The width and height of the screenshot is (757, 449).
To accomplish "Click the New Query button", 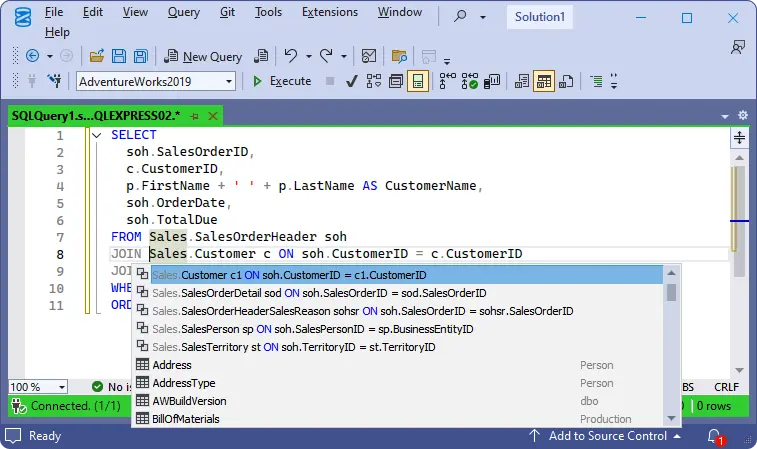I will point(203,57).
